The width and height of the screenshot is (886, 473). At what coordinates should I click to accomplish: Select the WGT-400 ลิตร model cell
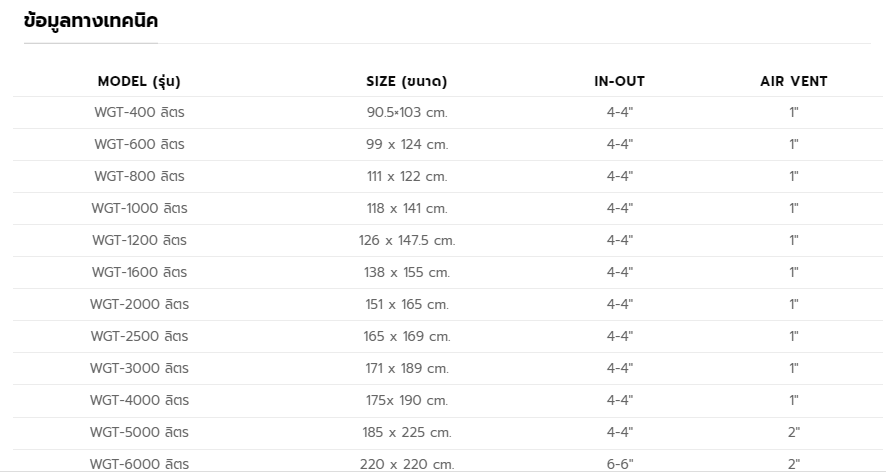tap(139, 112)
